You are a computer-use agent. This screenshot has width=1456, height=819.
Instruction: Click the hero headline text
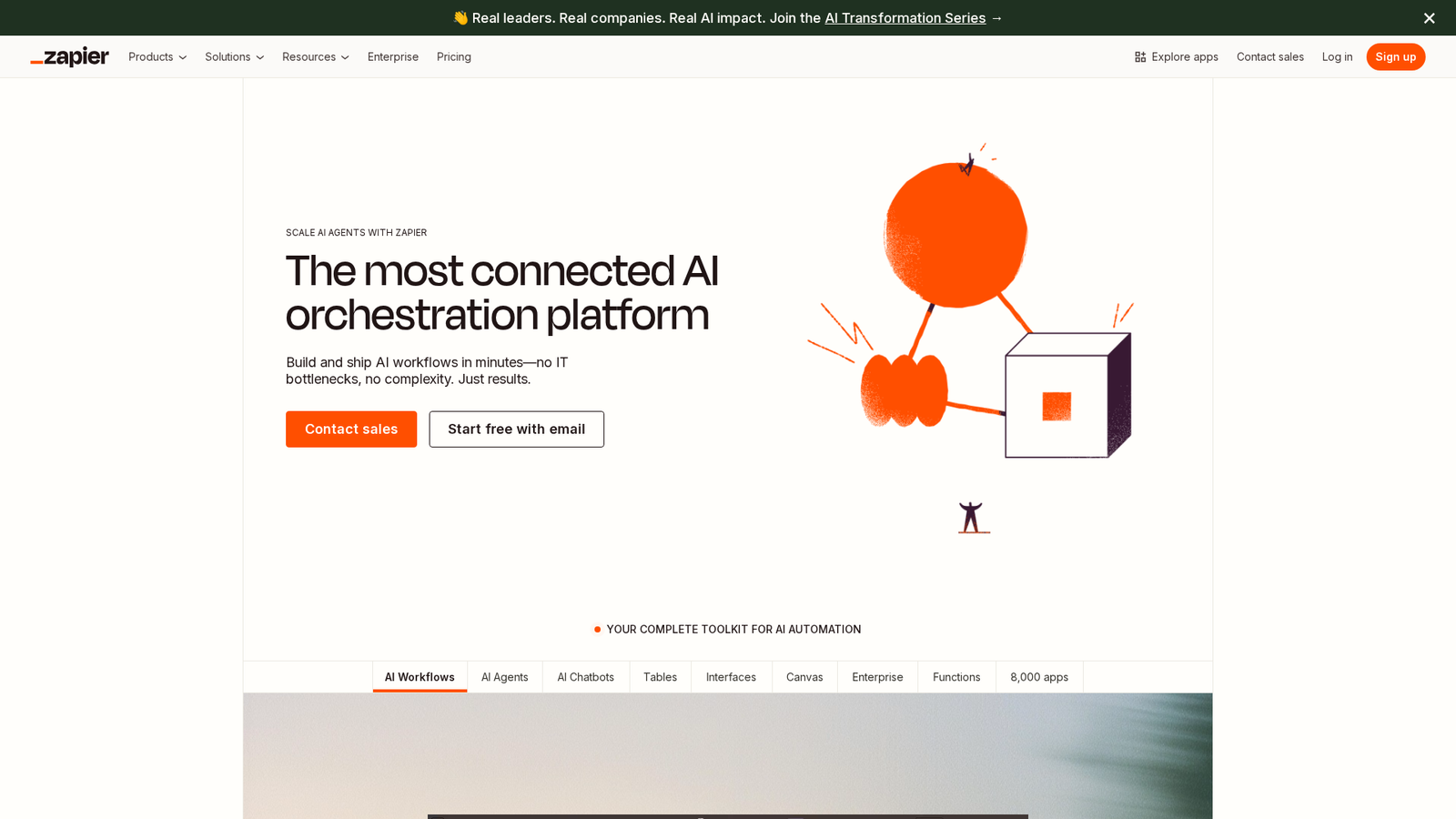click(x=502, y=292)
